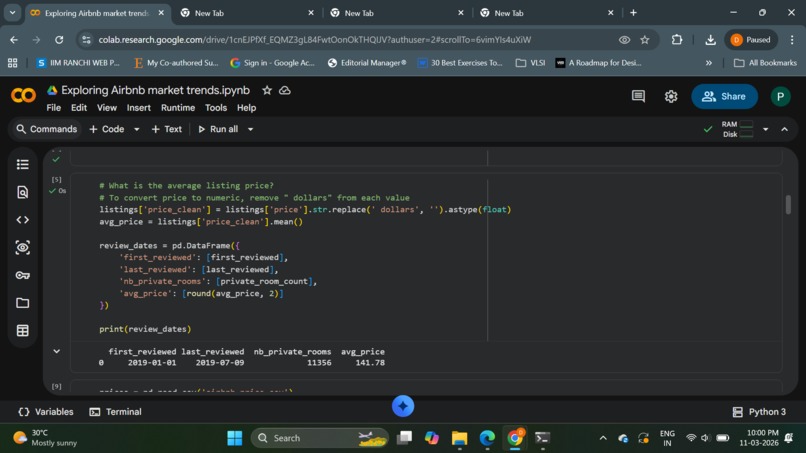The height and width of the screenshot is (453, 806).
Task: Collapse the output of cell 5
Action: pyautogui.click(x=57, y=352)
